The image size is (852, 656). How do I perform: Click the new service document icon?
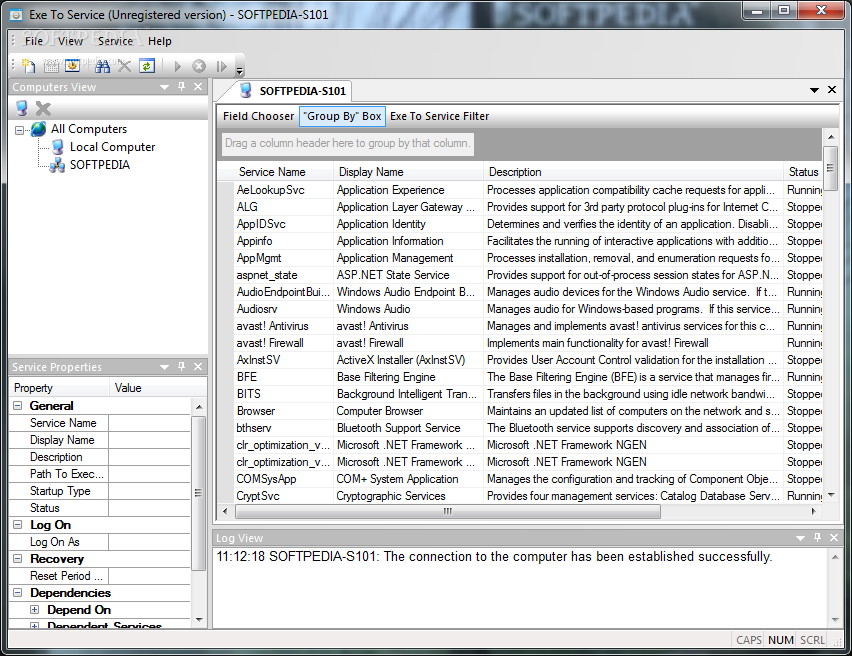pos(28,66)
